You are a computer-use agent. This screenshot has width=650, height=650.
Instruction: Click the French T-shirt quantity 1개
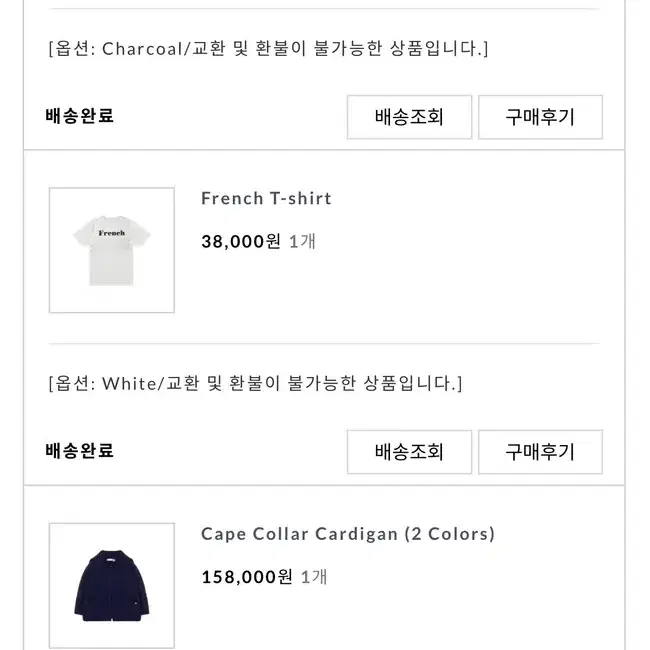(302, 241)
